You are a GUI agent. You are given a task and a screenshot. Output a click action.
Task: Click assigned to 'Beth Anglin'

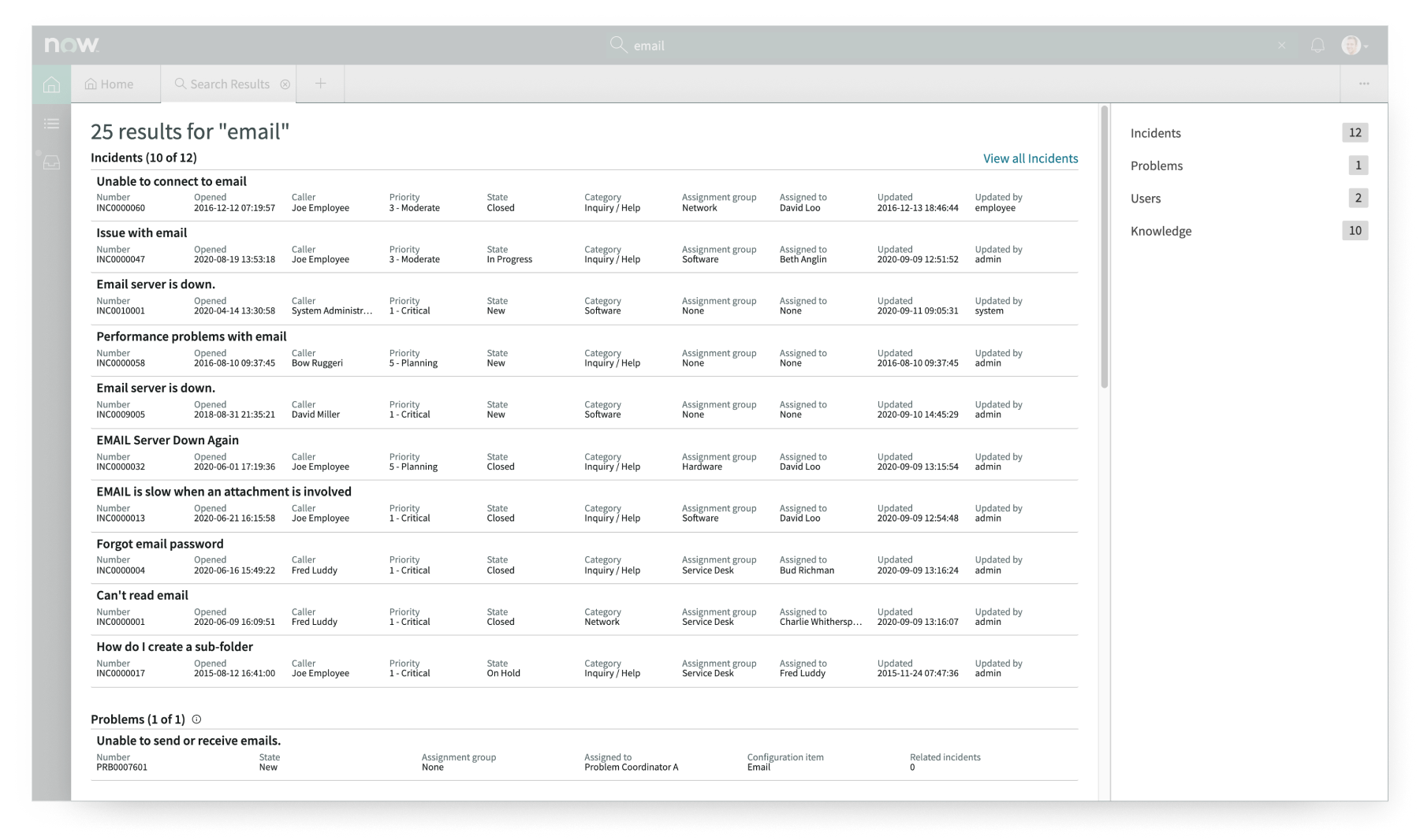(803, 259)
